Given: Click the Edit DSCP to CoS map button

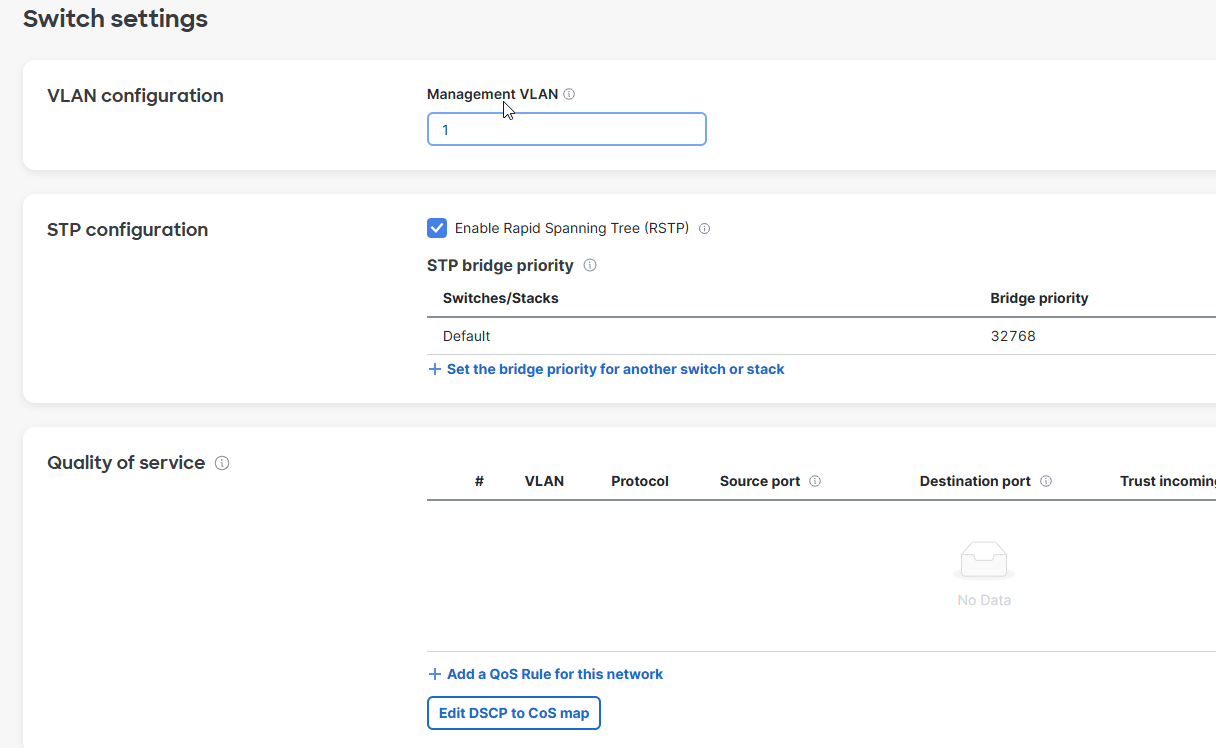Looking at the screenshot, I should click(x=513, y=712).
